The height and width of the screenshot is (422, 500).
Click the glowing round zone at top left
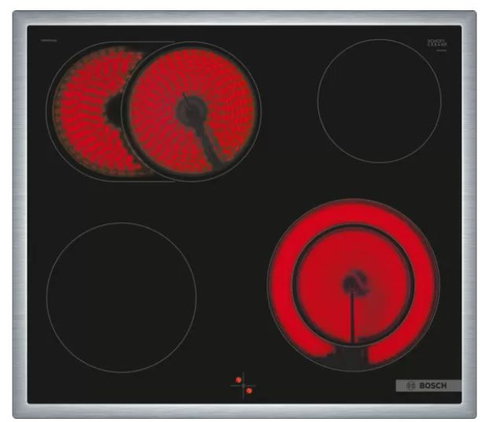coord(192,112)
